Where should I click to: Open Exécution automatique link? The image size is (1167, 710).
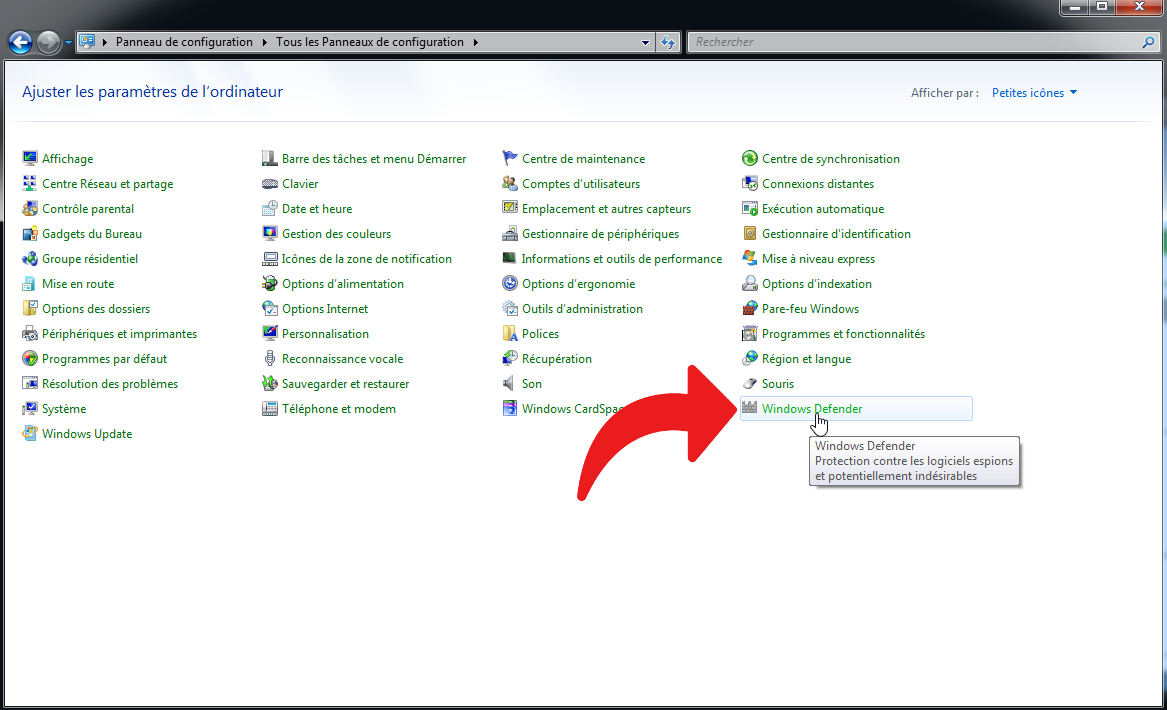pyautogui.click(x=822, y=208)
